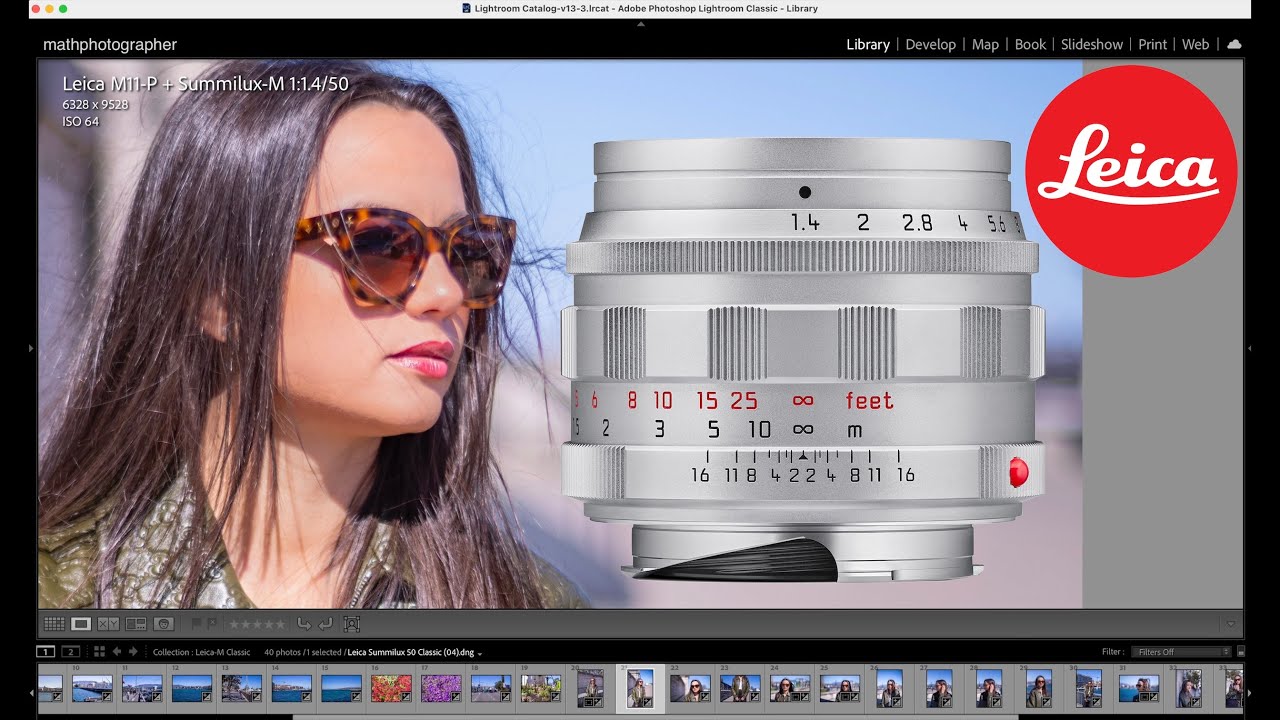Viewport: 1280px width, 720px height.
Task: Select filmstrip thumbnail 16 red flowers
Action: pos(391,688)
